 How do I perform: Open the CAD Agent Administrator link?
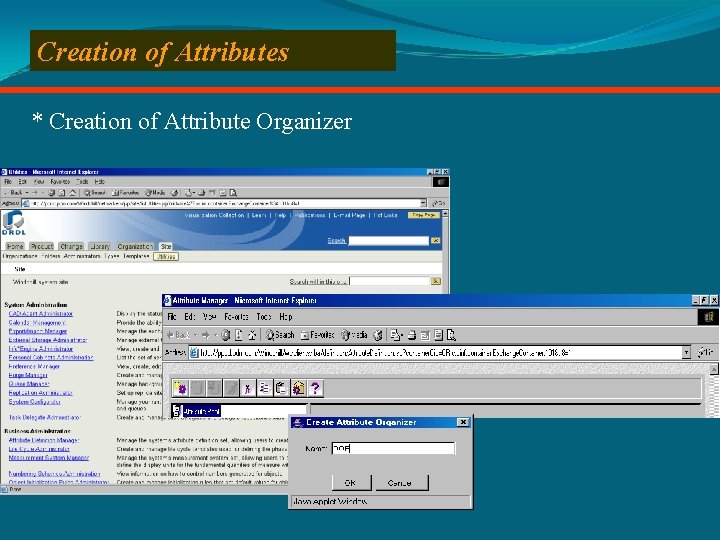(41, 314)
